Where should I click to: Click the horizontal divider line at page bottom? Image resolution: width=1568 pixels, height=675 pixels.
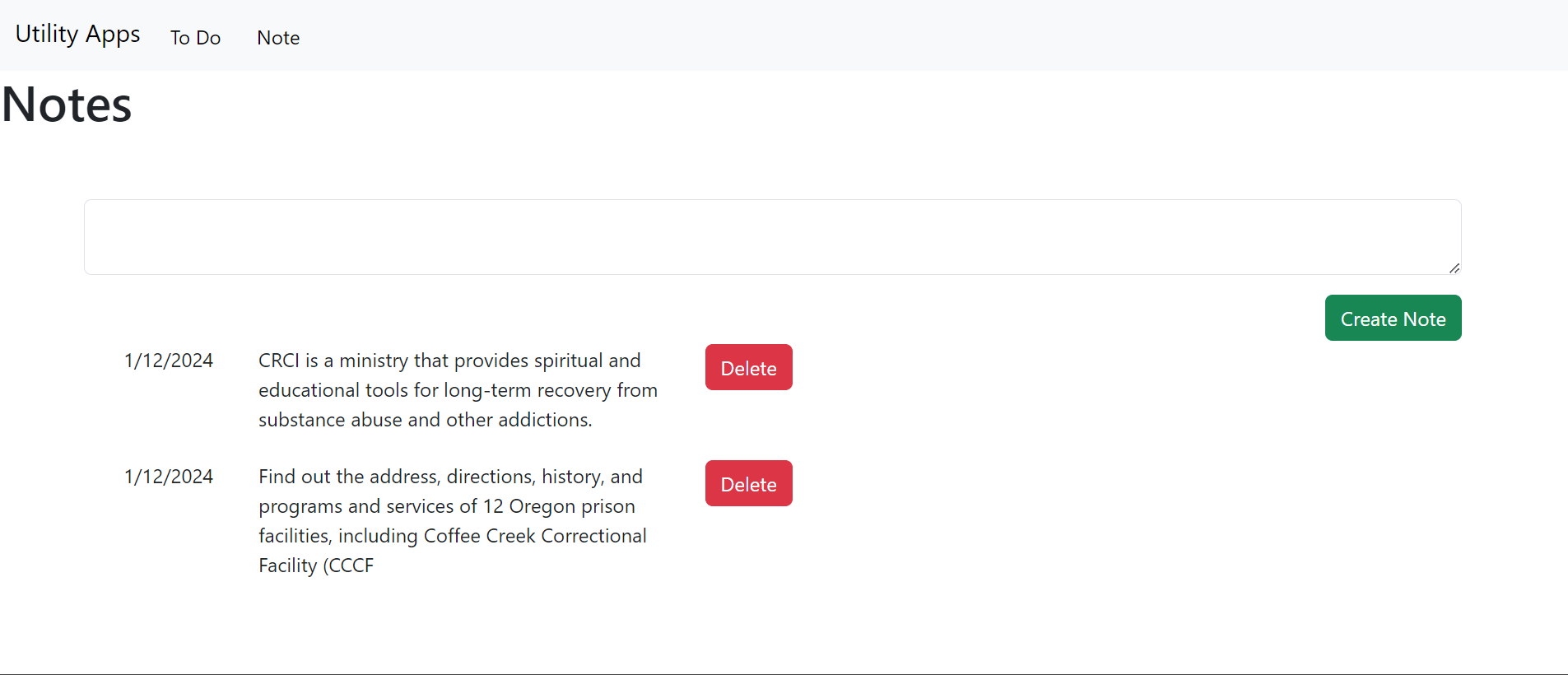[x=784, y=673]
